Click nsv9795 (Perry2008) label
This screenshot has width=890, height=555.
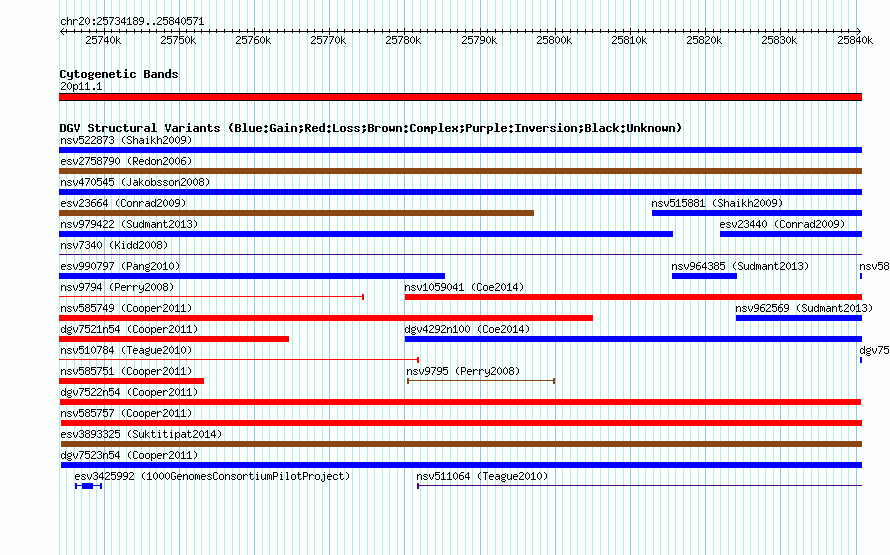(x=463, y=371)
